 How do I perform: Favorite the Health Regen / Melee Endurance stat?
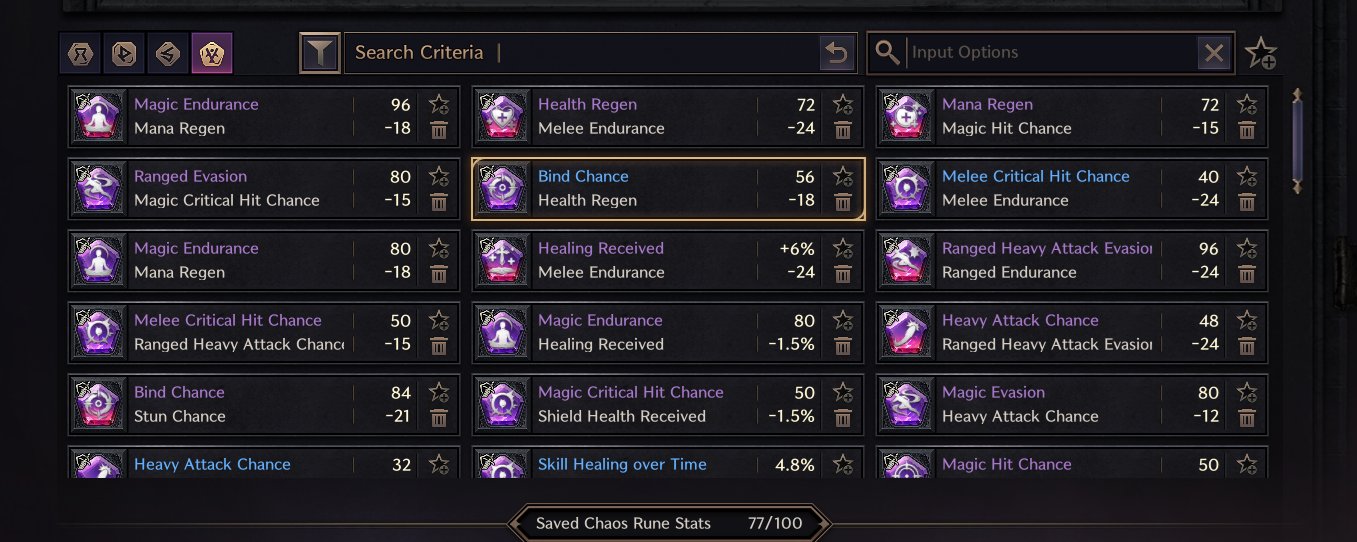843,104
